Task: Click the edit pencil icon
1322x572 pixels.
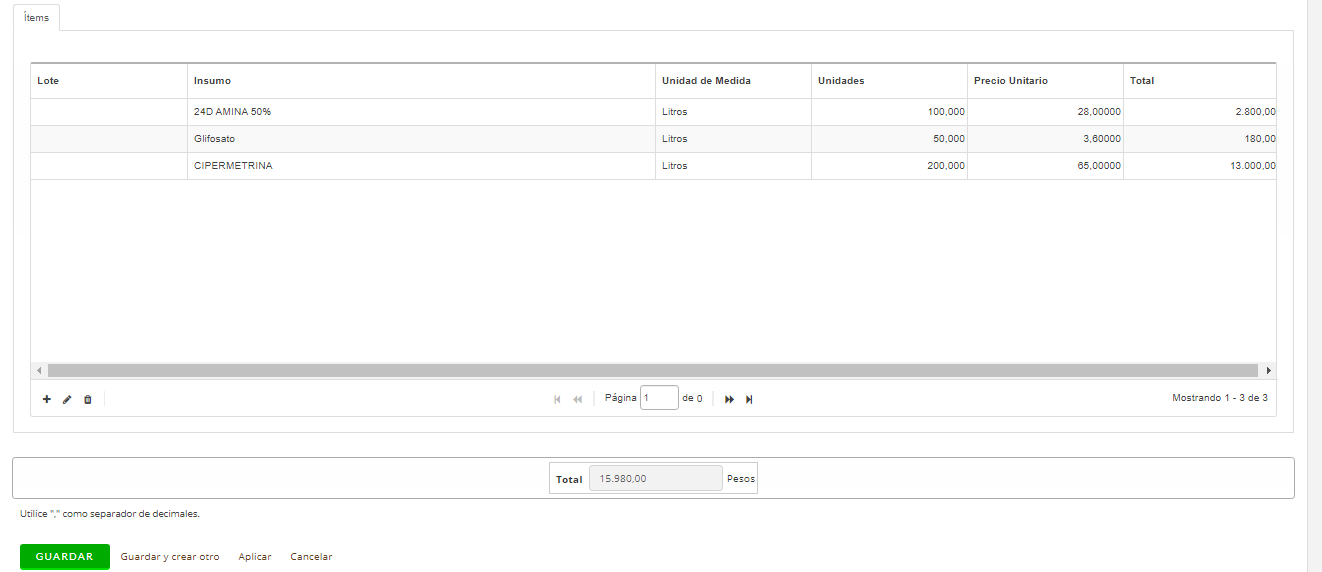Action: 67,399
